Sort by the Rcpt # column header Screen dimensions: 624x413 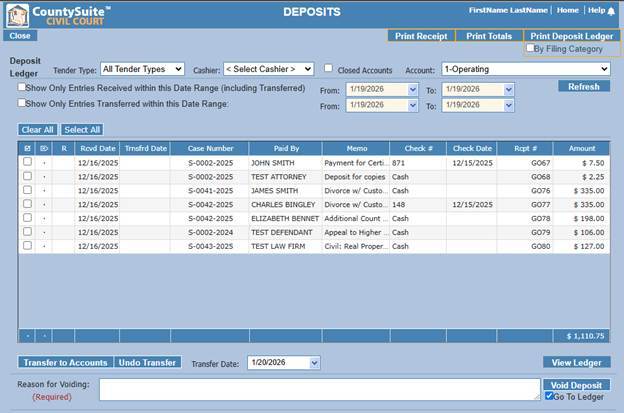525,148
